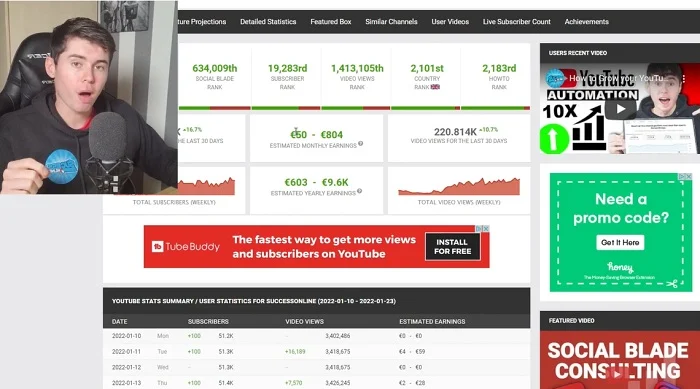Image resolution: width=700 pixels, height=389 pixels.
Task: Open the Future Projections tab
Action: point(202,21)
